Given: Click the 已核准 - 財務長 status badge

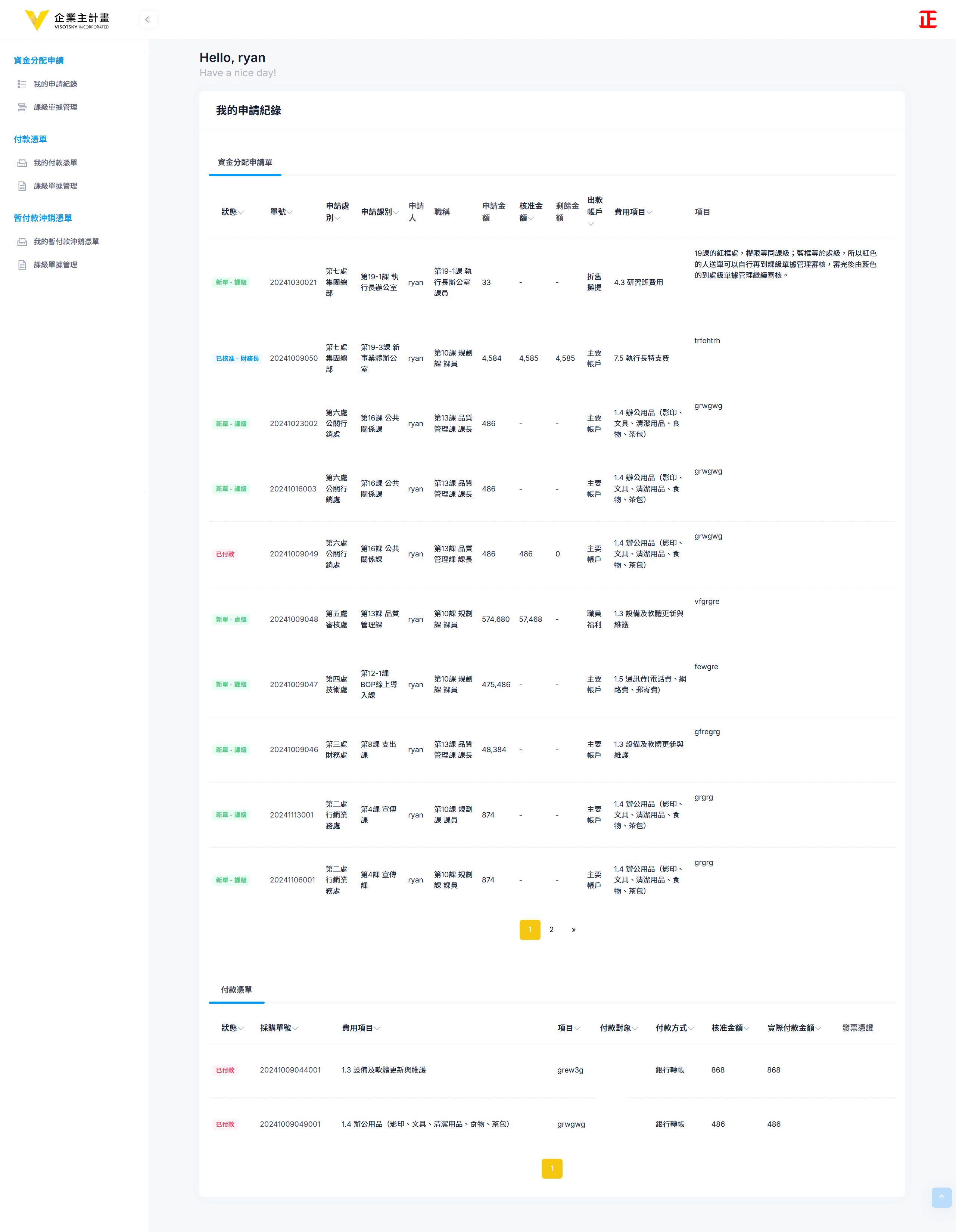Looking at the screenshot, I should coord(237,359).
